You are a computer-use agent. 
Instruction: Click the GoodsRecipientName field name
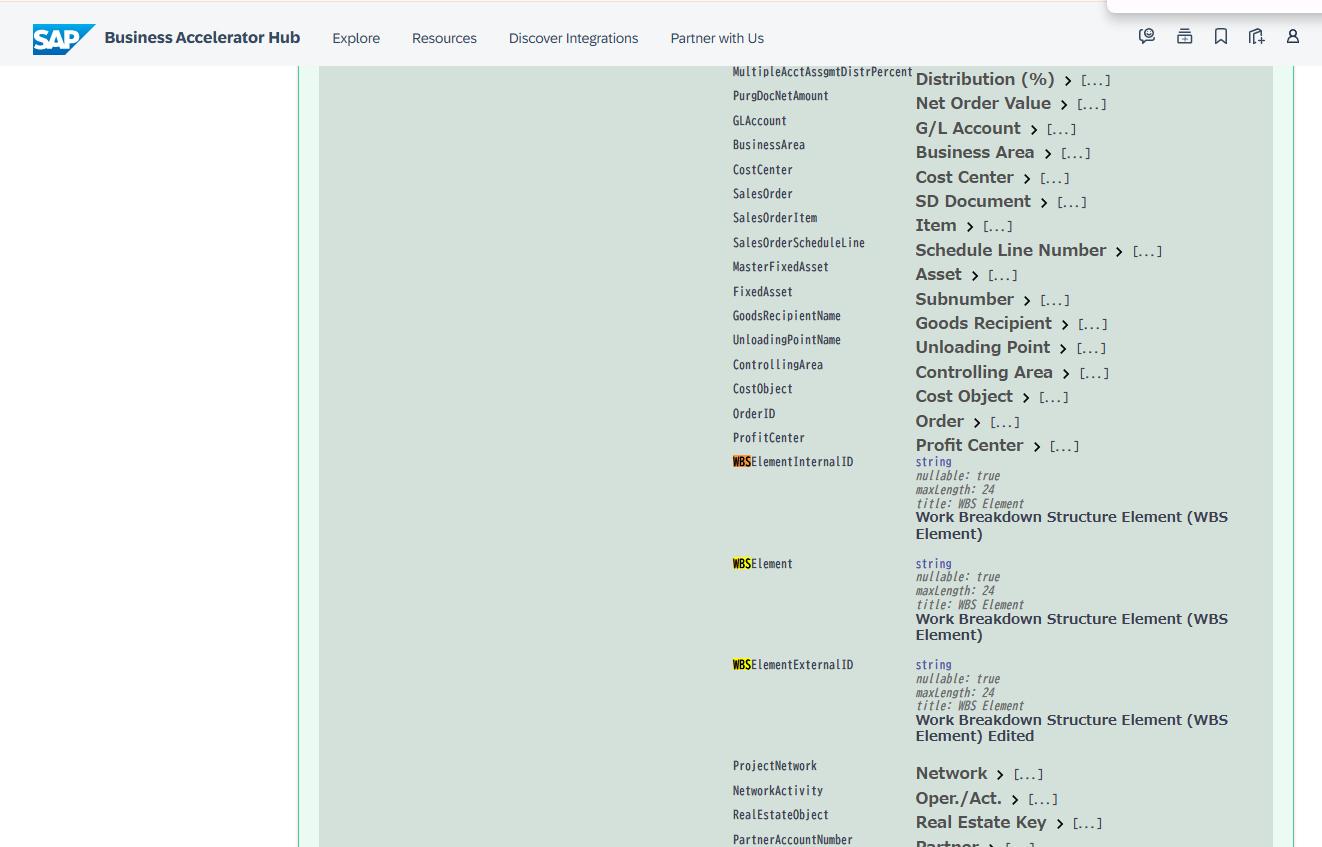coord(787,316)
